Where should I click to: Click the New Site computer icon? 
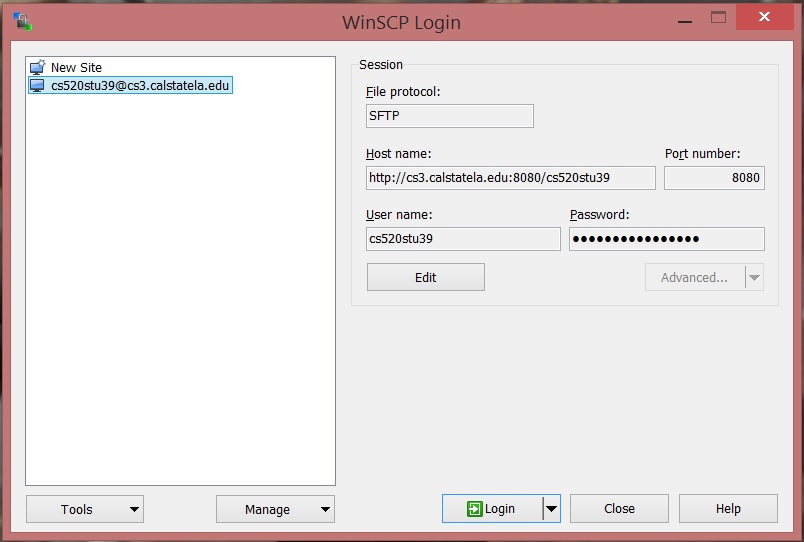click(x=37, y=68)
